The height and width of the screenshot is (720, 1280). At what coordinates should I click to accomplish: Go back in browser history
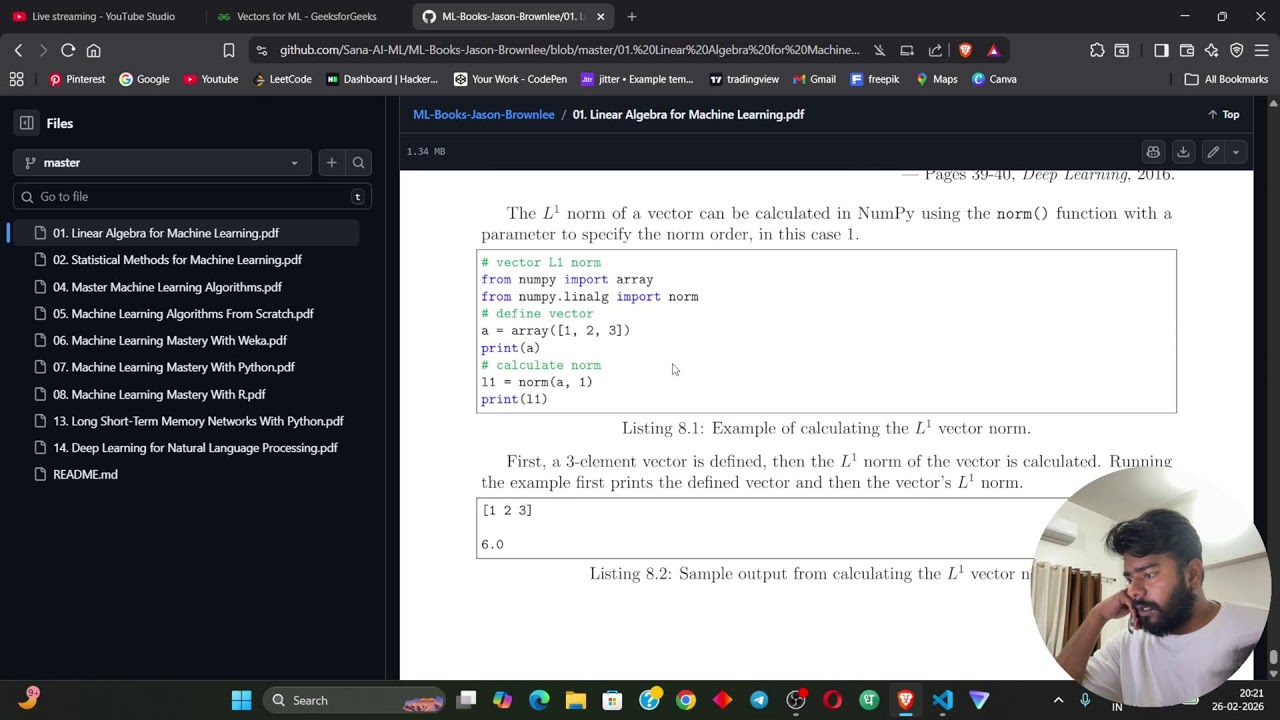coord(18,50)
